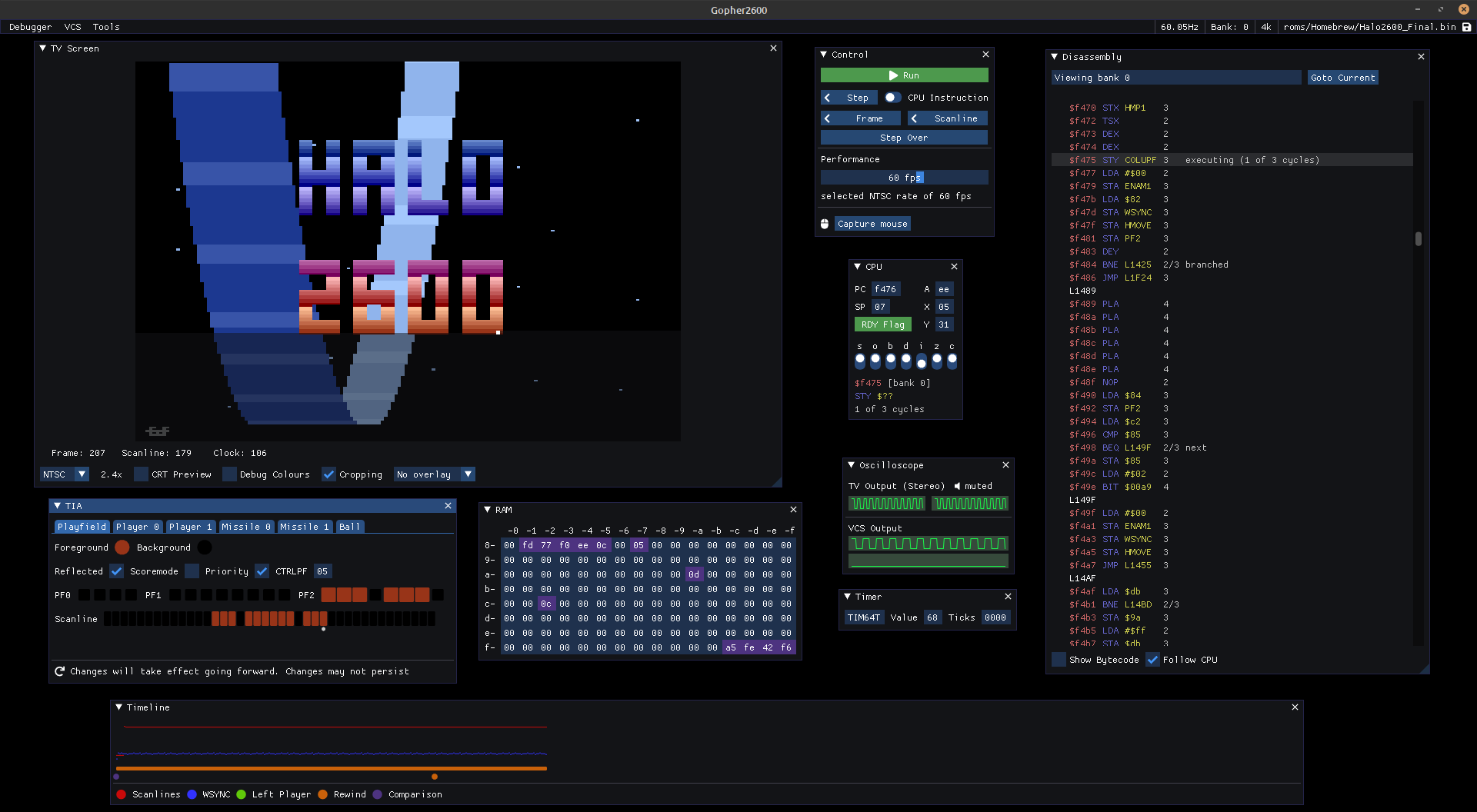Switch to Player 0 tab
This screenshot has height=812, width=1477.
[x=138, y=527]
